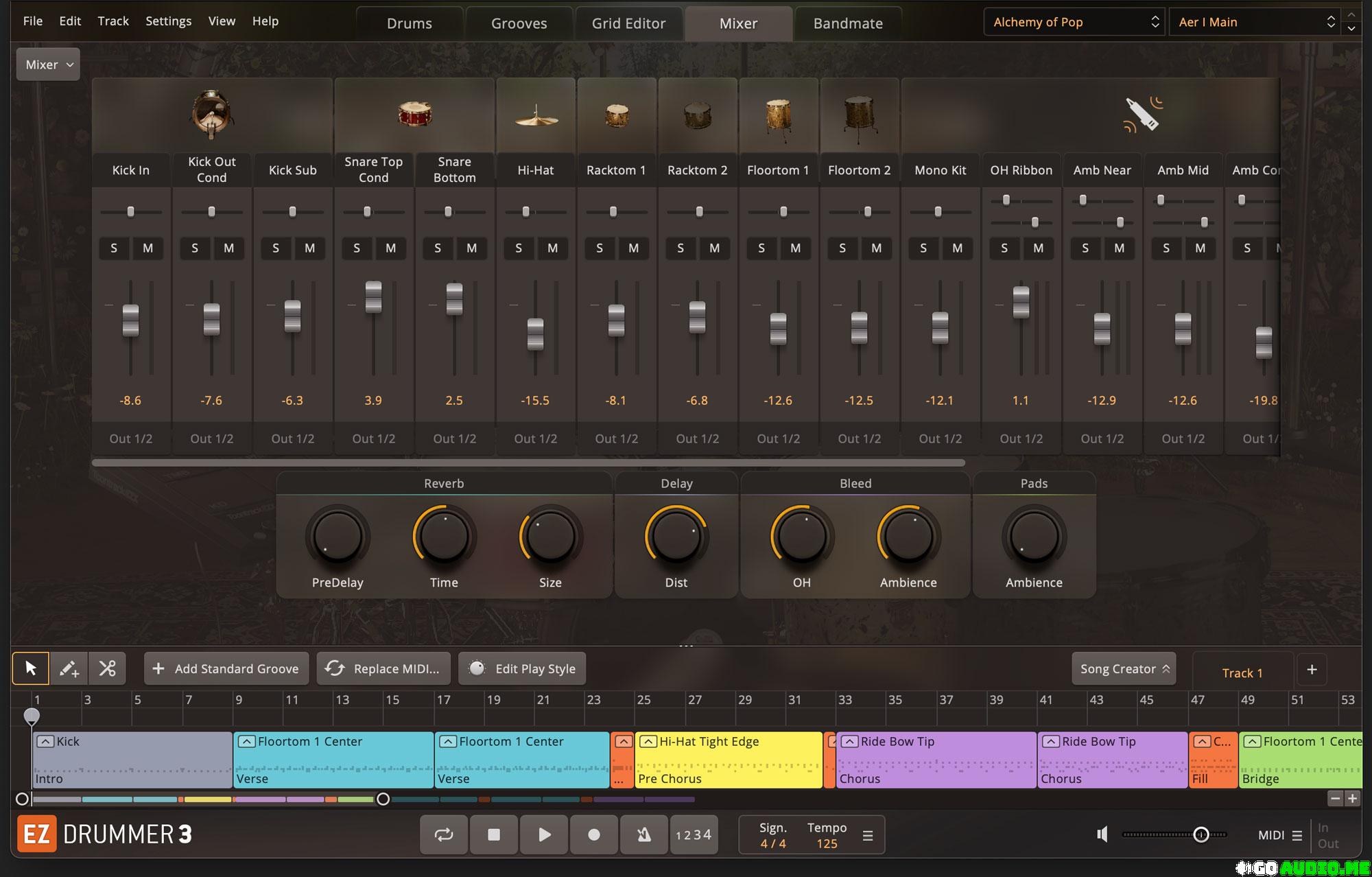Click the hi-hat cymbal image
Image resolution: width=1372 pixels, height=877 pixels.
[536, 115]
